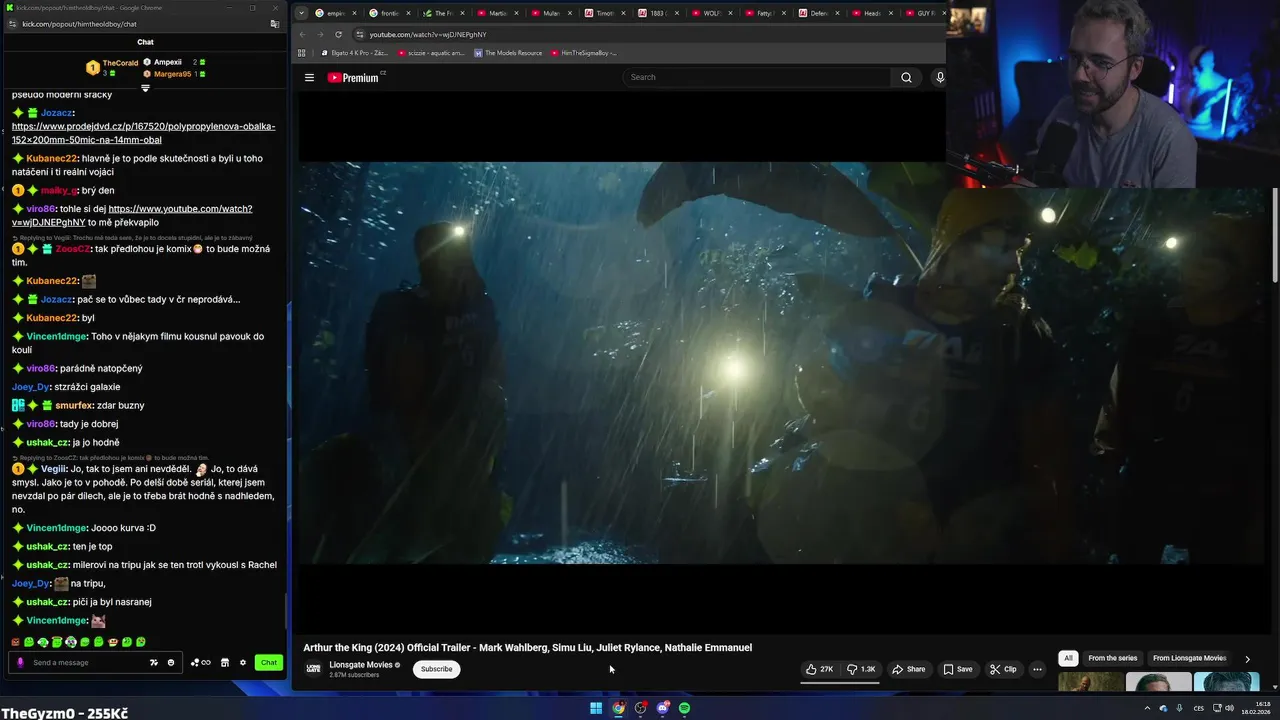Expand the chat leaderboard chevron
The width and height of the screenshot is (1280, 720).
tap(145, 88)
